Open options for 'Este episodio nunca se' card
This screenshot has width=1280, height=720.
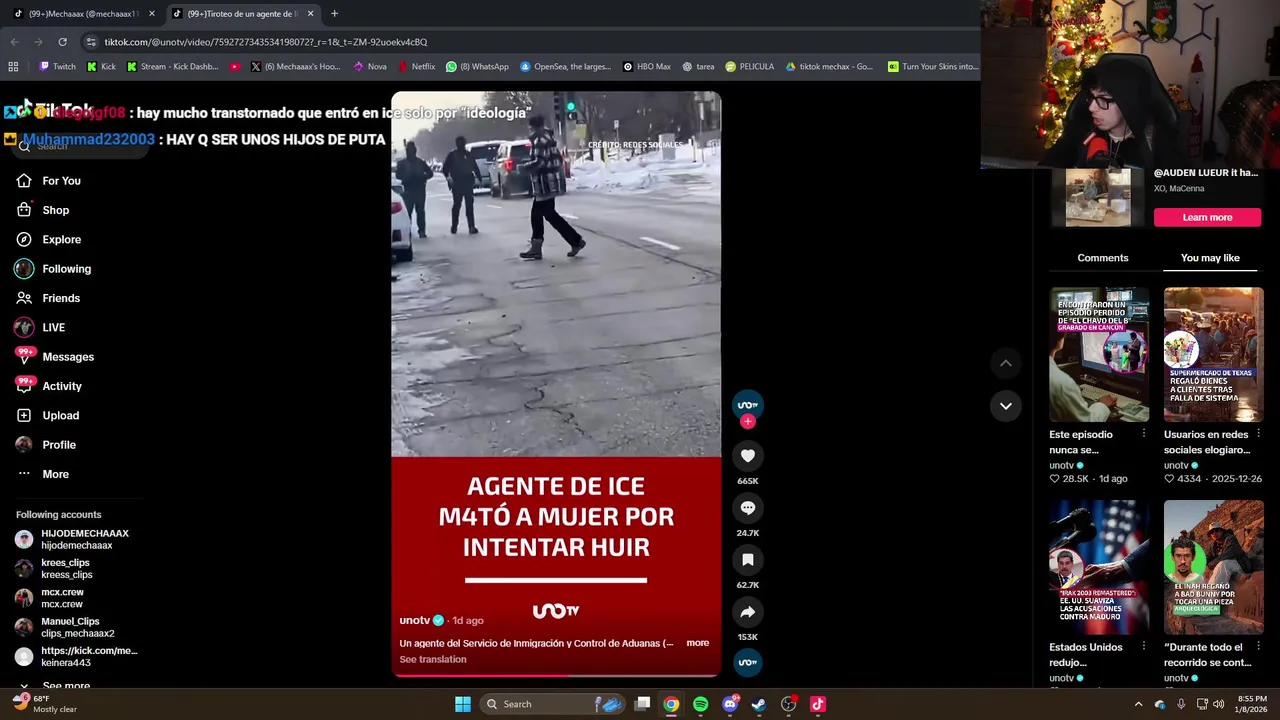[x=1143, y=434]
